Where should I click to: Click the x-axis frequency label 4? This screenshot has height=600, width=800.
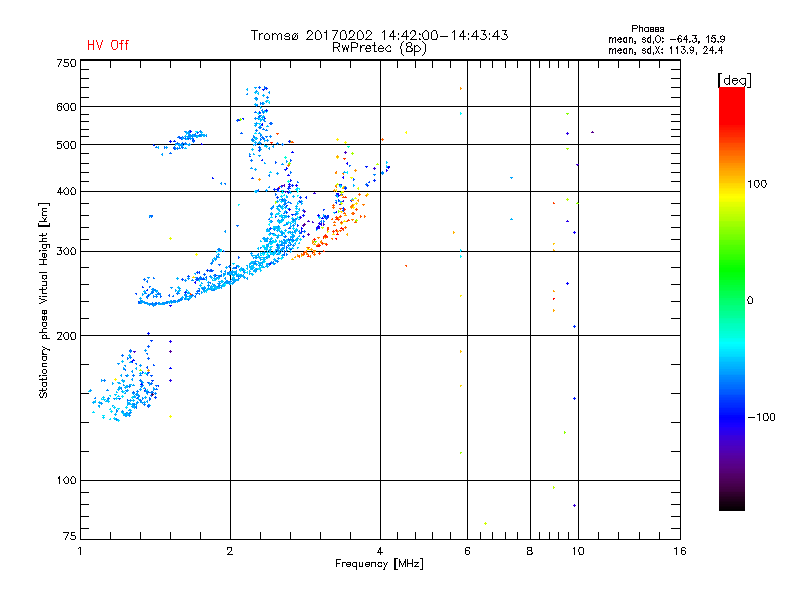[380, 551]
